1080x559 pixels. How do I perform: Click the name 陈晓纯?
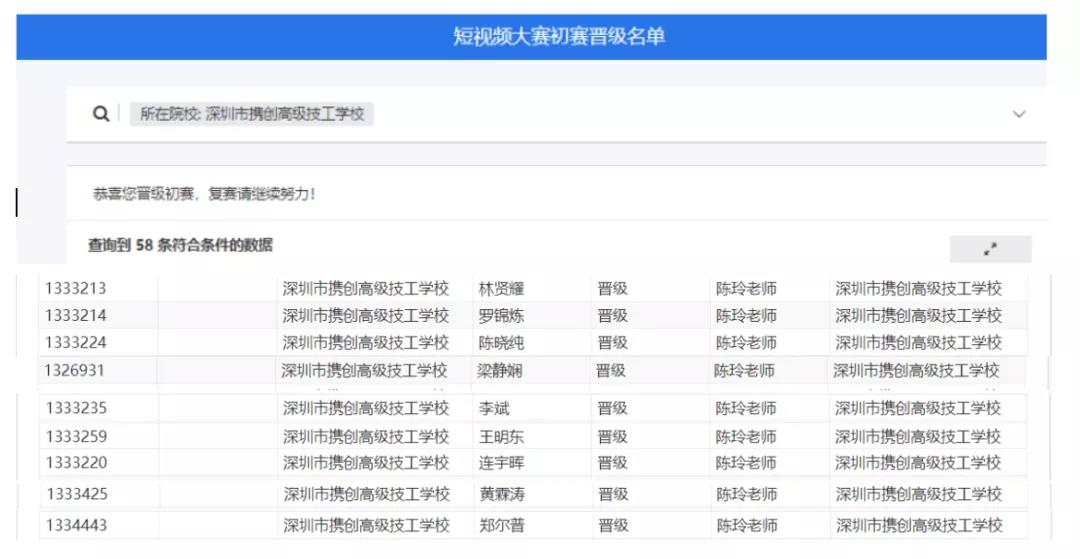[501, 342]
